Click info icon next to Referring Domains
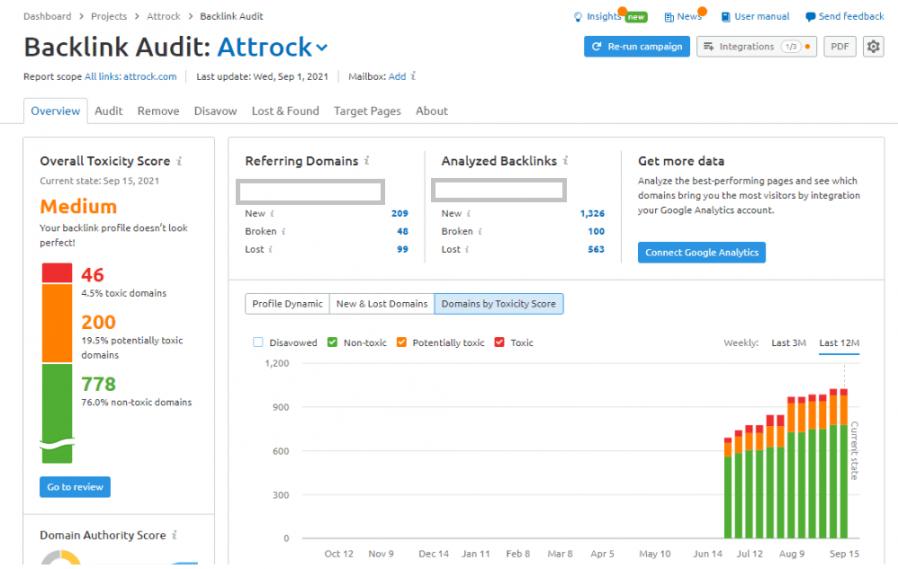 click(367, 161)
